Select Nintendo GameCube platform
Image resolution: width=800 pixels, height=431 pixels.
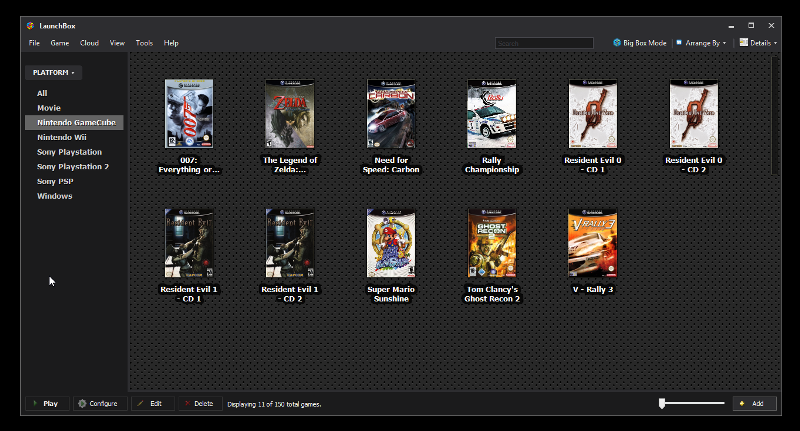[x=74, y=122]
